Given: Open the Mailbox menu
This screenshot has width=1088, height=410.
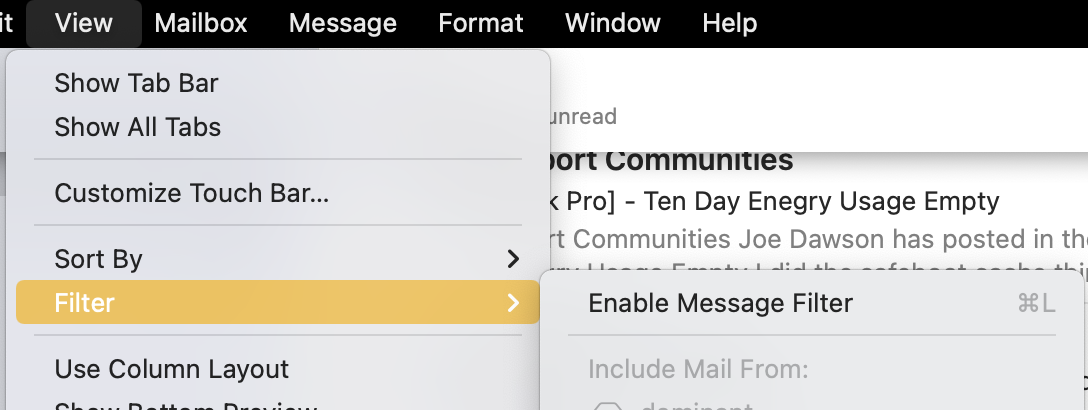Looking at the screenshot, I should point(201,23).
